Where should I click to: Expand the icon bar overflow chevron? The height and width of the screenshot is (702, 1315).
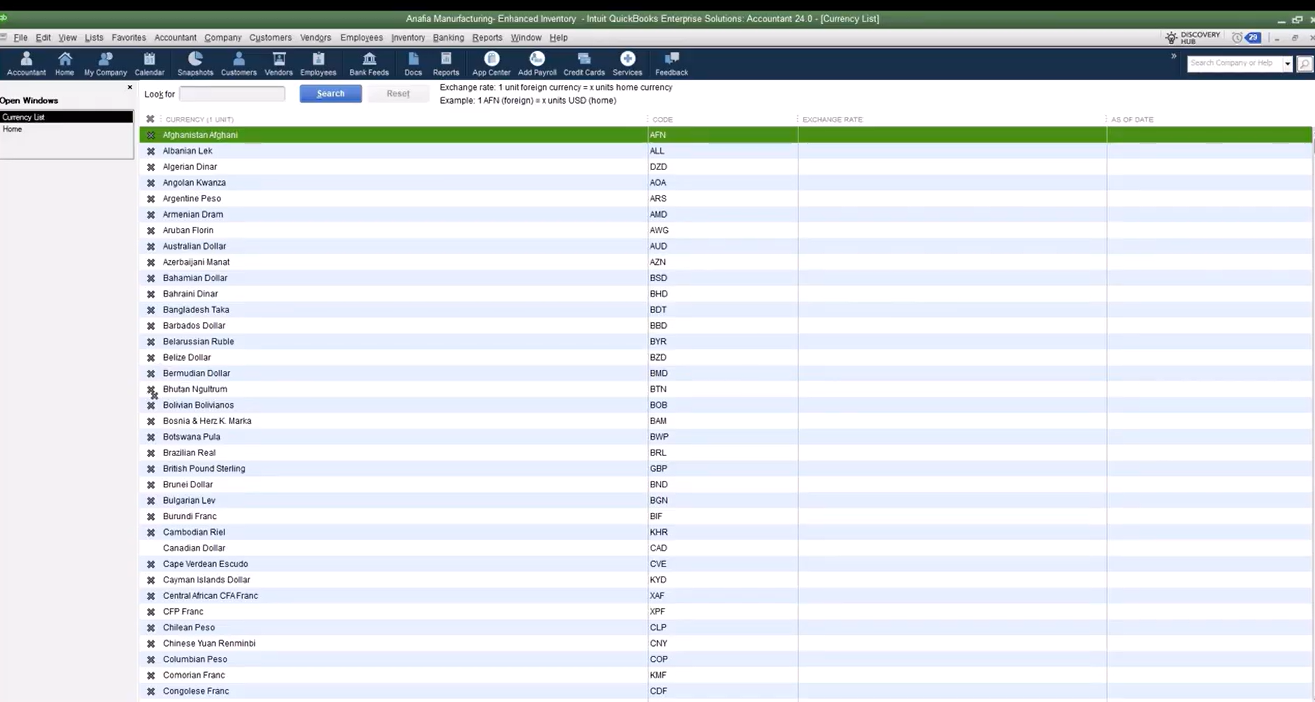tap(1173, 57)
